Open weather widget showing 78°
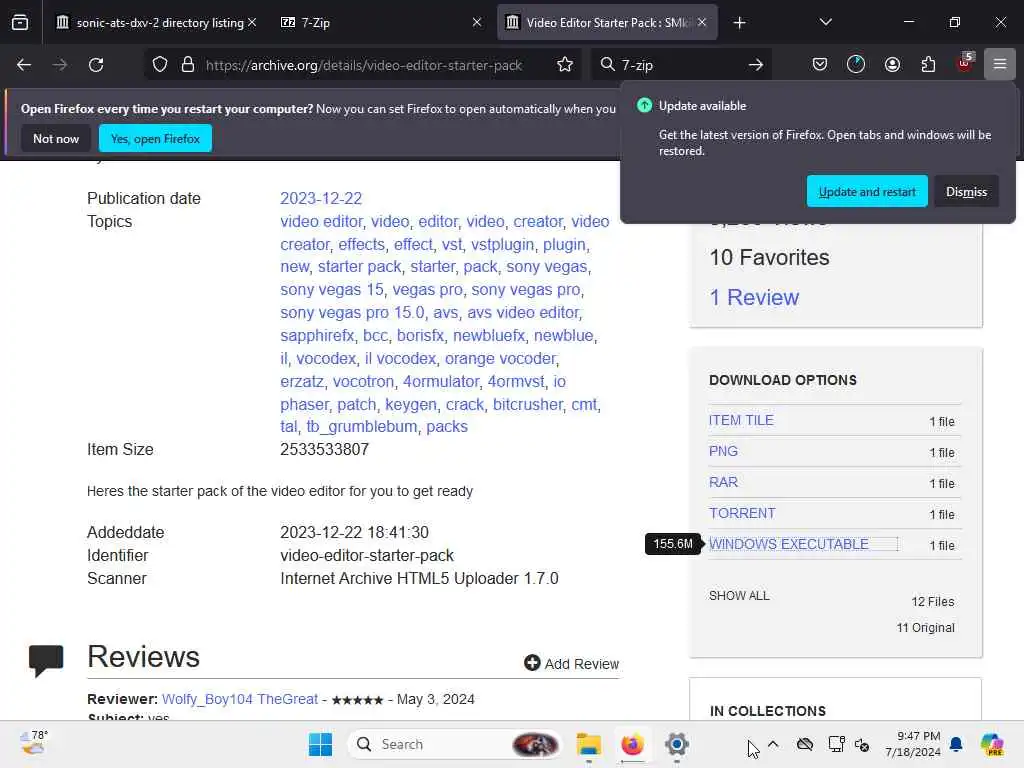The image size is (1024, 768). click(x=34, y=743)
